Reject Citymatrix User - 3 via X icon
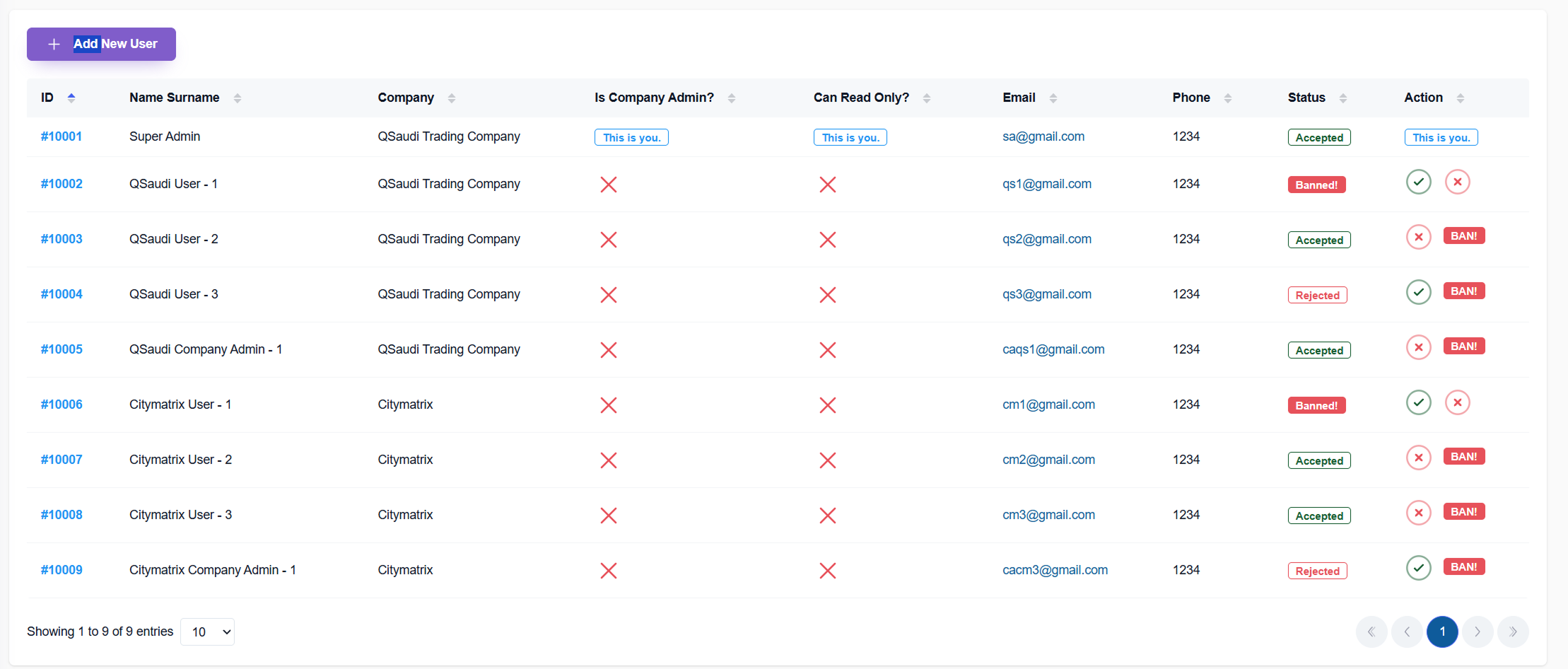This screenshot has height=669, width=1568. pyautogui.click(x=1418, y=513)
